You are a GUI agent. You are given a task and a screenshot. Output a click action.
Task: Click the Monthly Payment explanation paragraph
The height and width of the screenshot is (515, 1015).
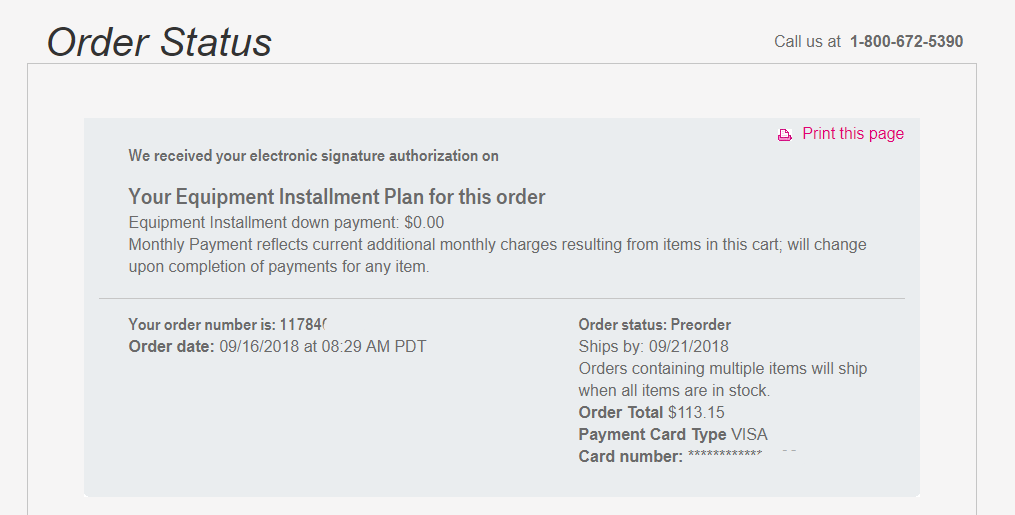pos(497,255)
